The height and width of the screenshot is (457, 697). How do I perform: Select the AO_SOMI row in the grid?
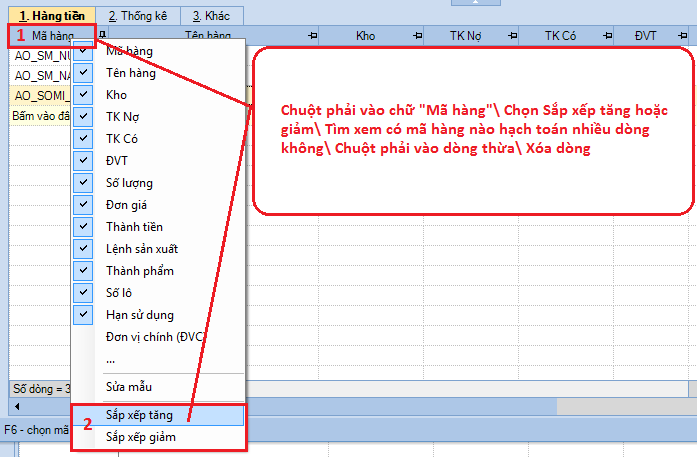[38, 95]
